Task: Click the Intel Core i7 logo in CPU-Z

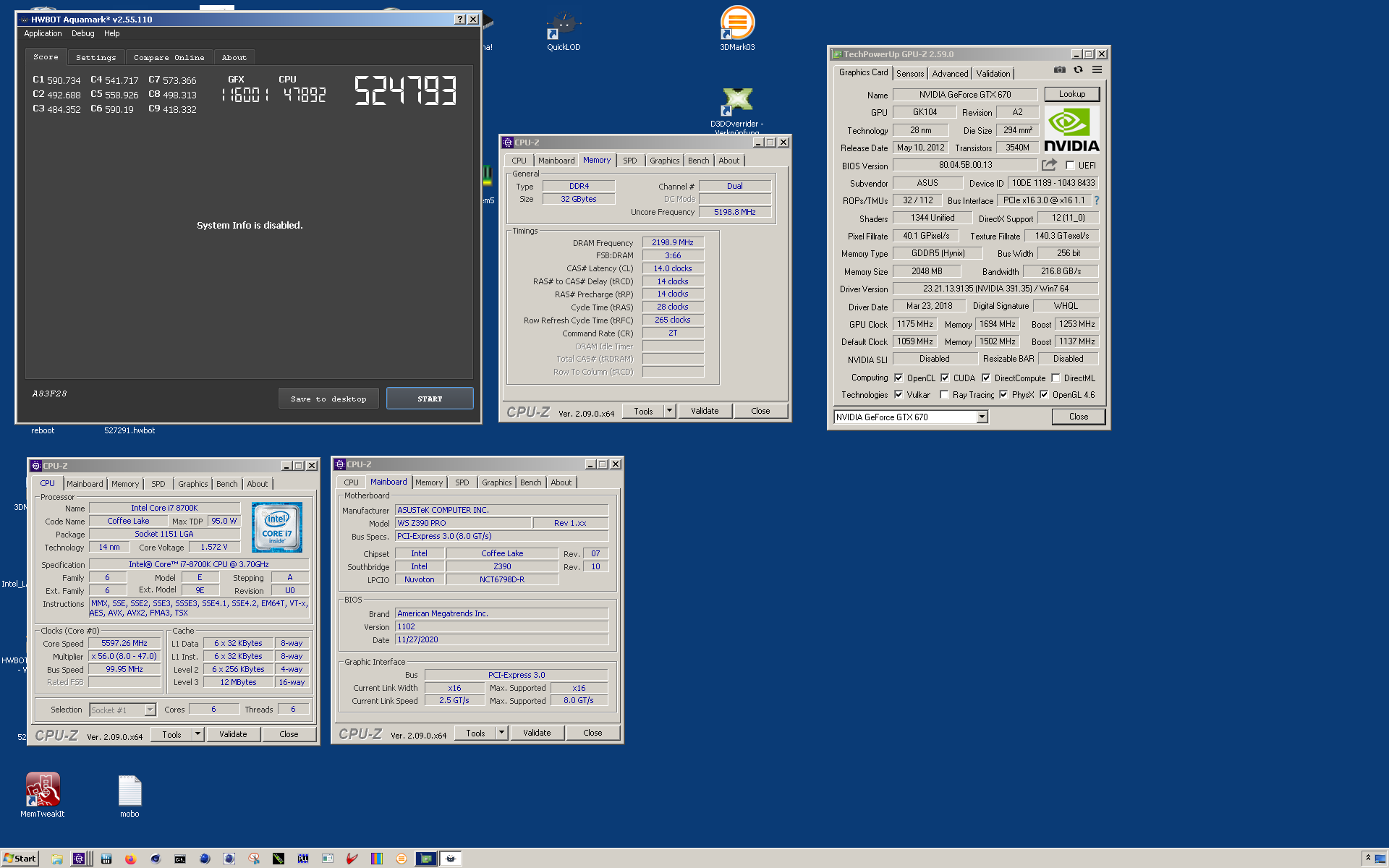Action: coord(277,527)
